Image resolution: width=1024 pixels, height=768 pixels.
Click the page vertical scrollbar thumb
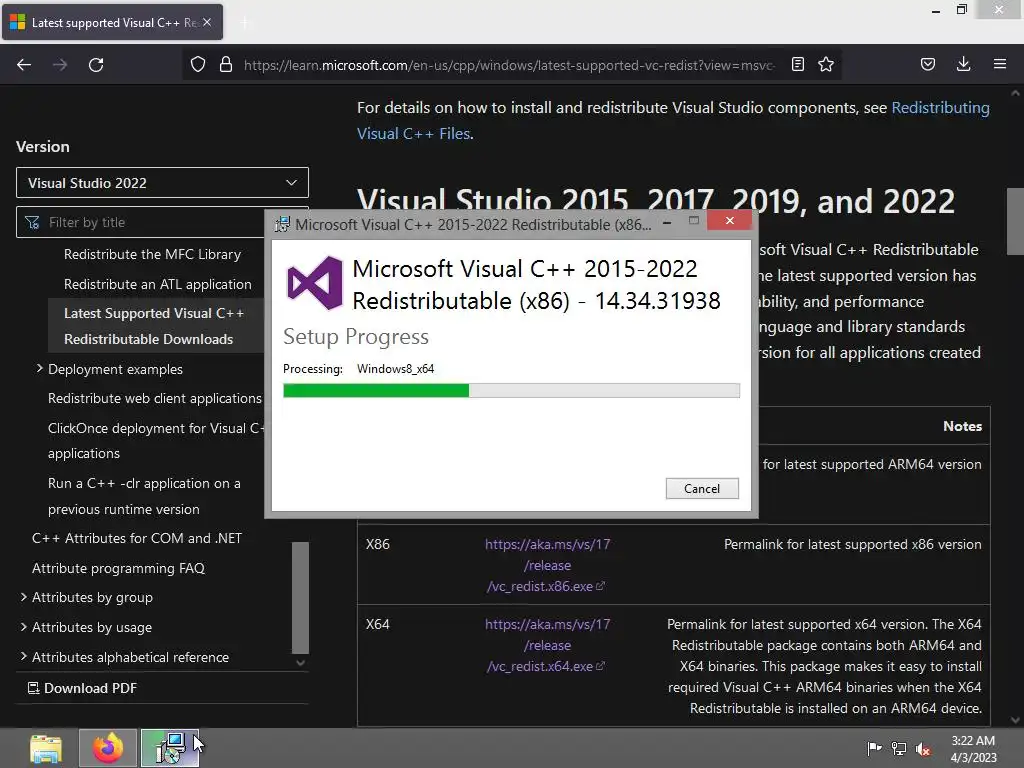coord(1015,221)
